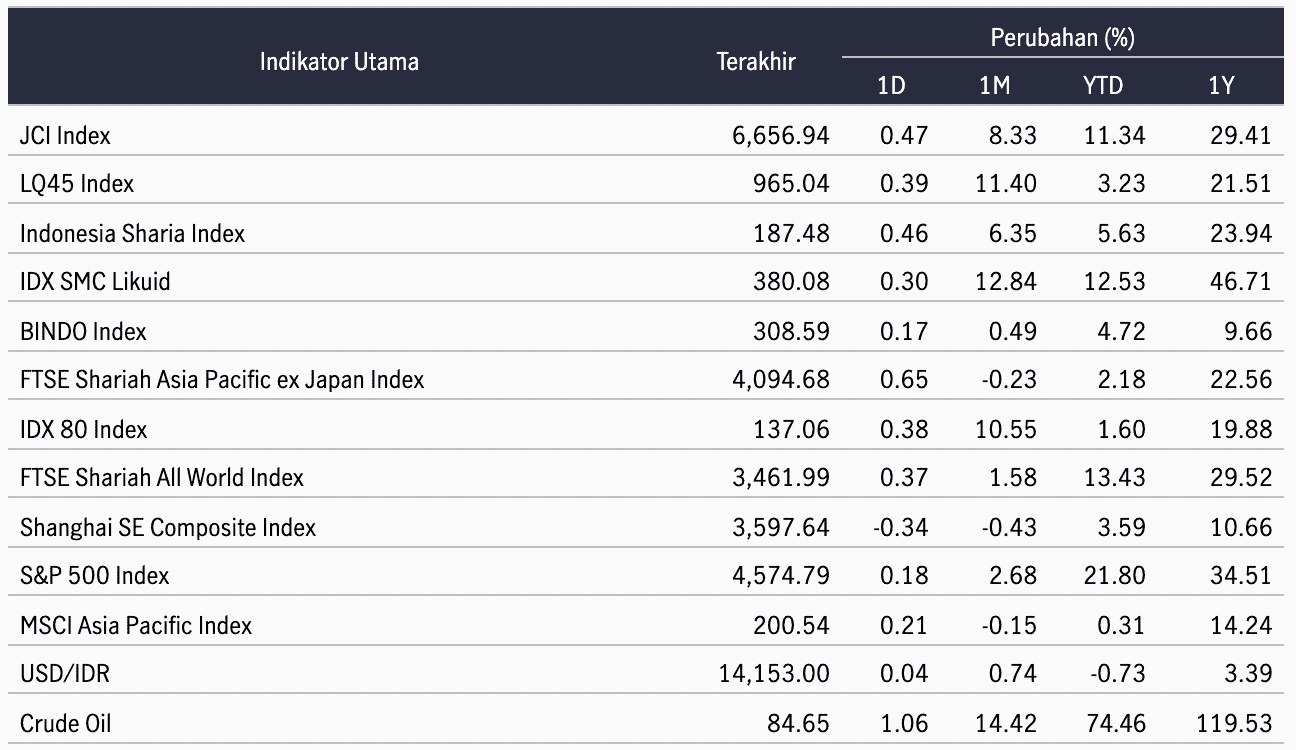Image resolution: width=1296 pixels, height=750 pixels.
Task: Select the 1M column header
Action: pyautogui.click(x=995, y=86)
